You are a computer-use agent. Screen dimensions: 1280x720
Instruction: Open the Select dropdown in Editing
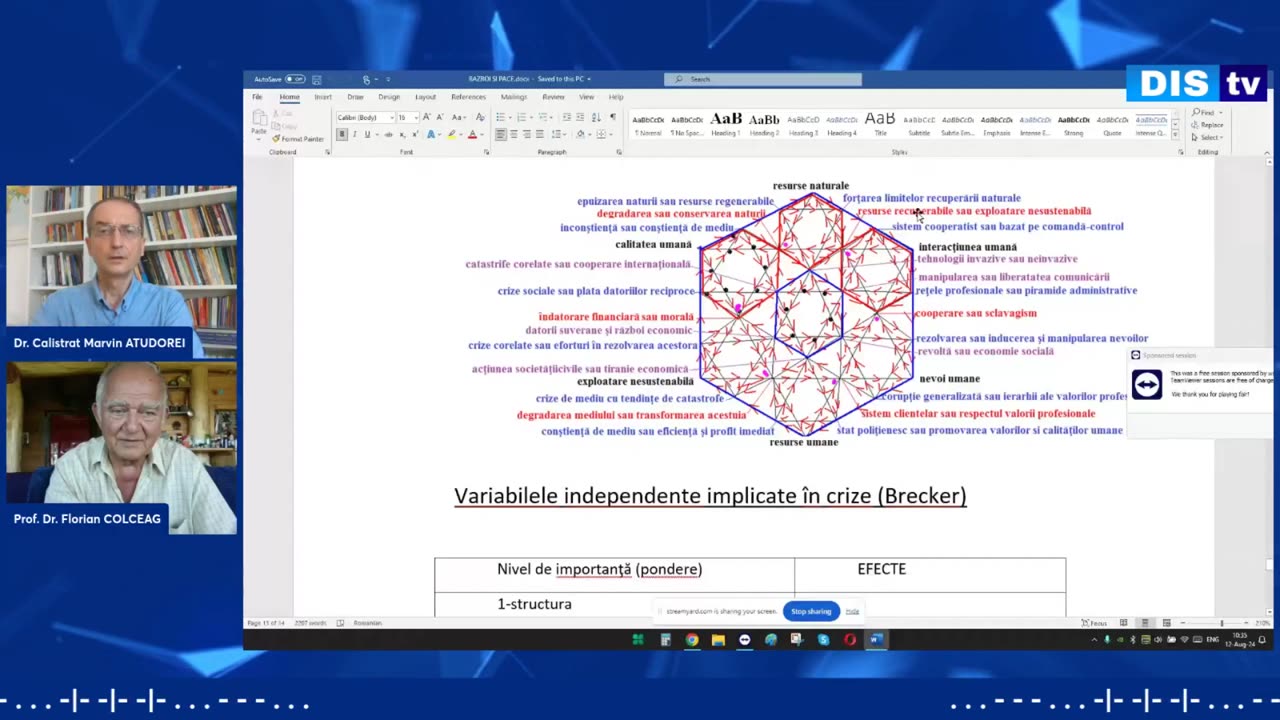coord(1207,137)
